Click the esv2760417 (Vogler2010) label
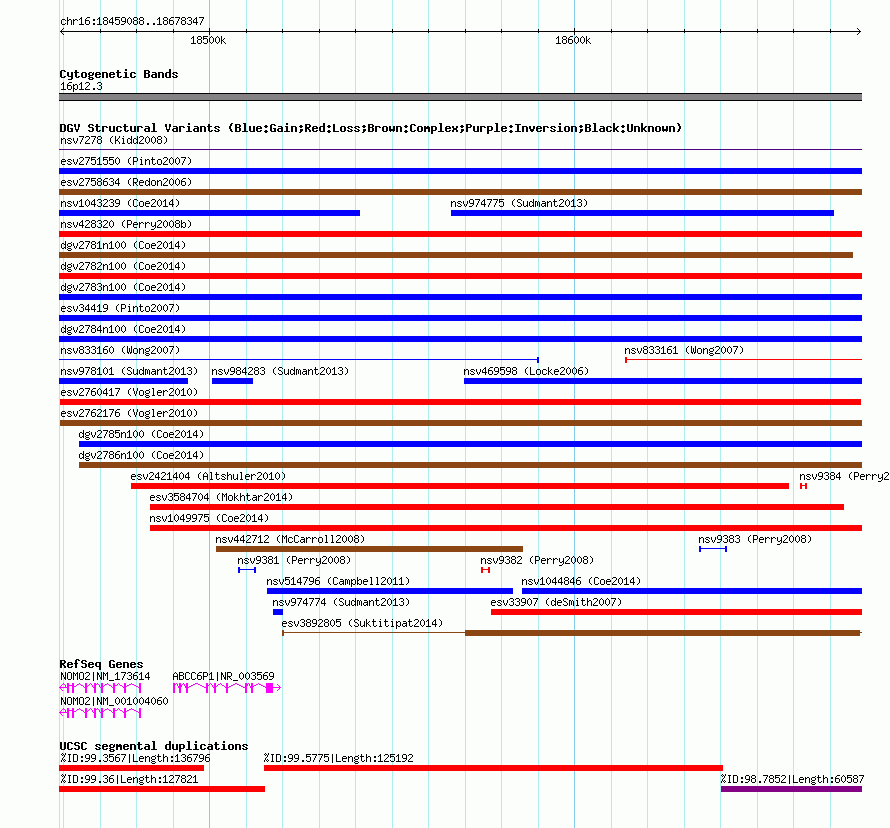 pyautogui.click(x=129, y=392)
